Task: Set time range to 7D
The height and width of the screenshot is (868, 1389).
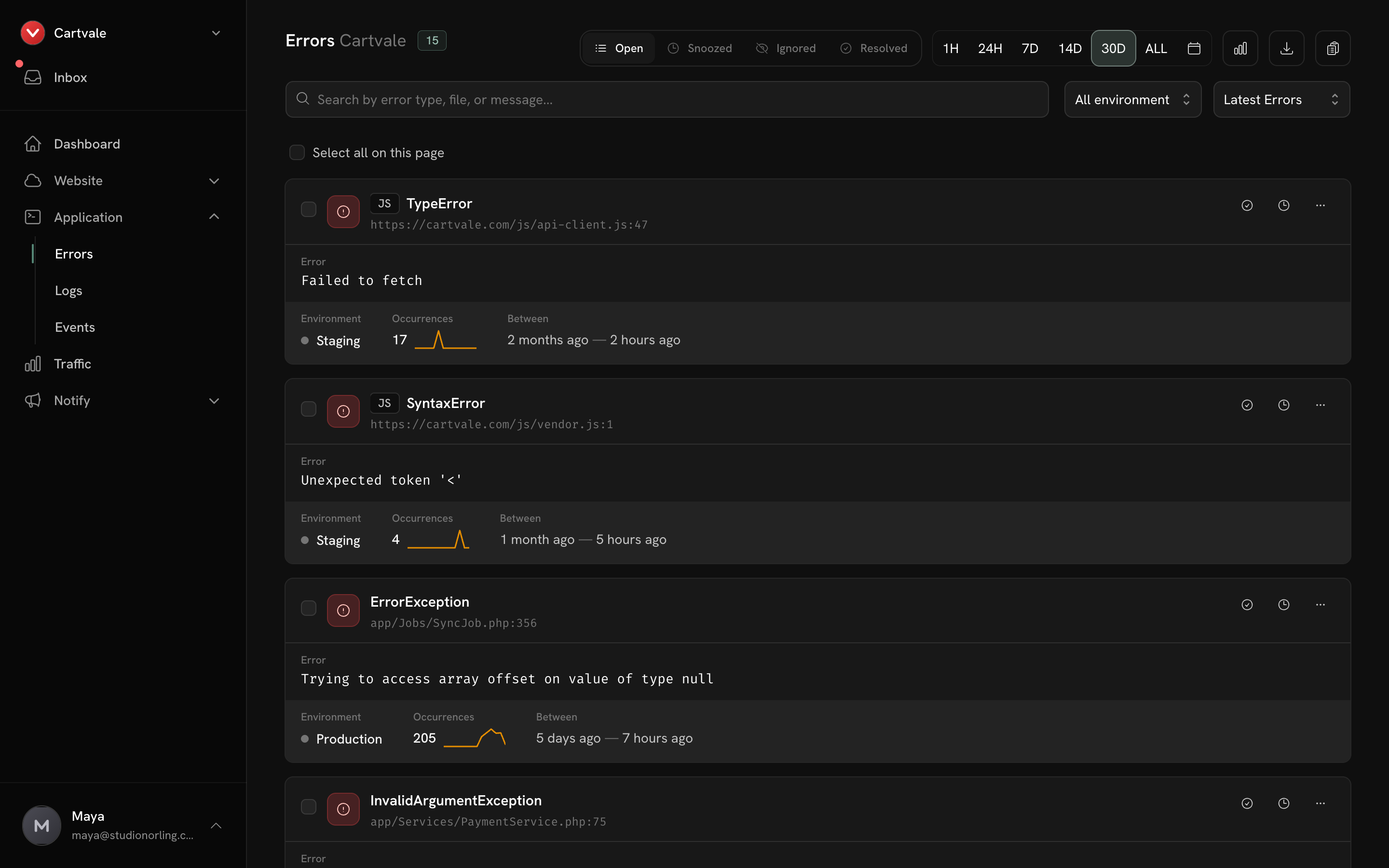Action: point(1030,48)
